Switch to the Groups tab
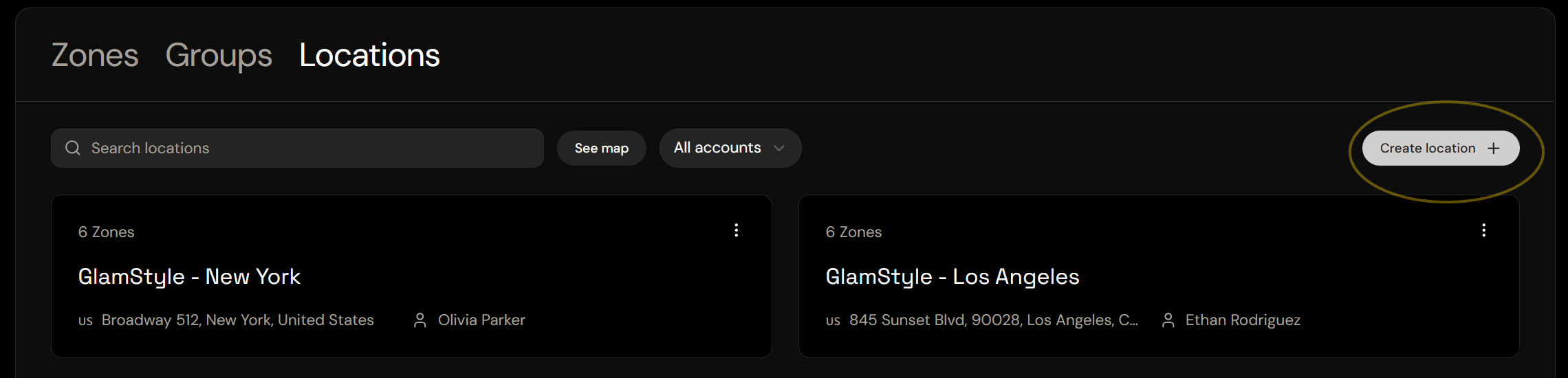 tap(219, 55)
